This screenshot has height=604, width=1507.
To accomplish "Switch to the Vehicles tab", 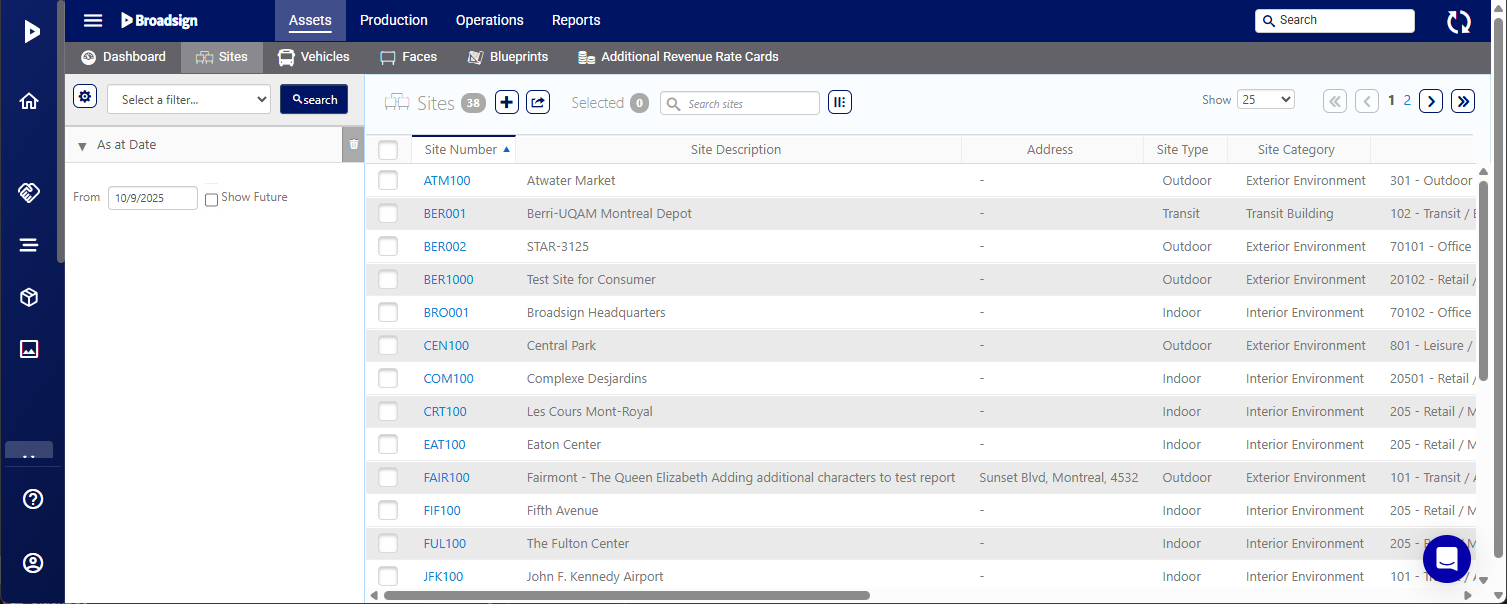I will pos(314,57).
